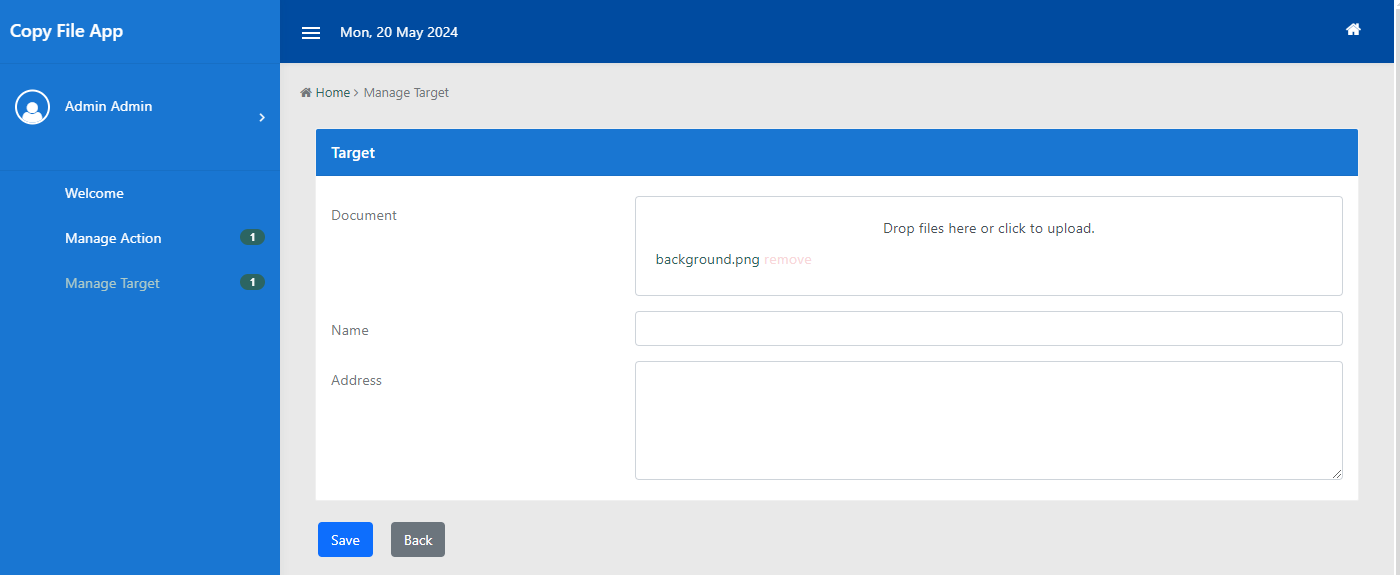1400x575 pixels.
Task: Follow the Home breadcrumb link
Action: [x=333, y=93]
